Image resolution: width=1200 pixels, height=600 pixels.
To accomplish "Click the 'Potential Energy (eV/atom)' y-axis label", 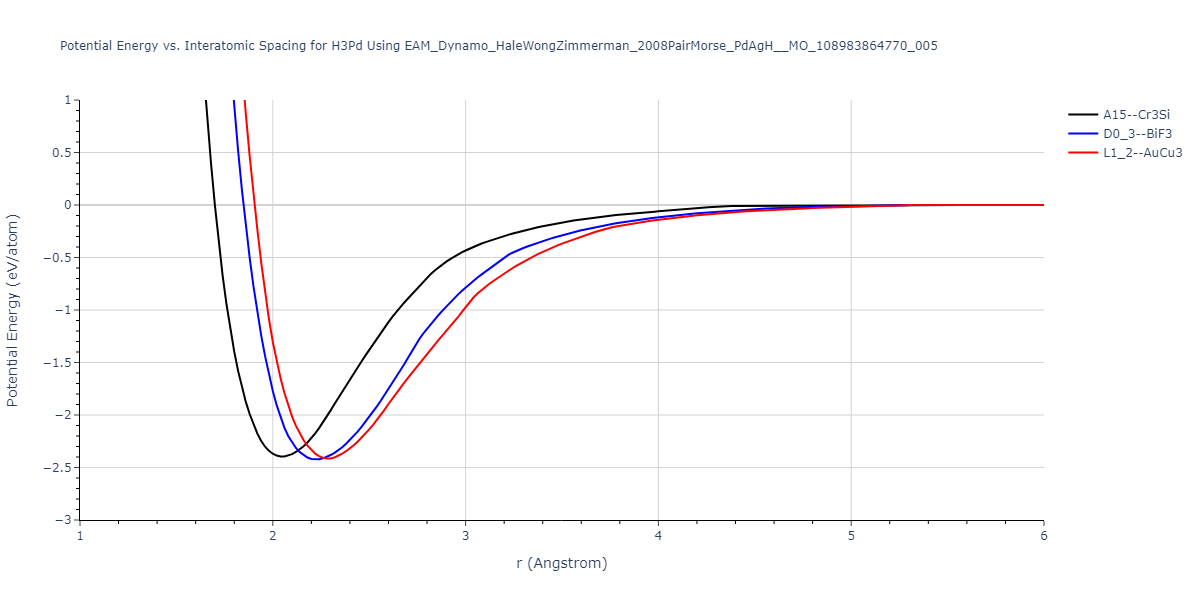I will coord(14,310).
